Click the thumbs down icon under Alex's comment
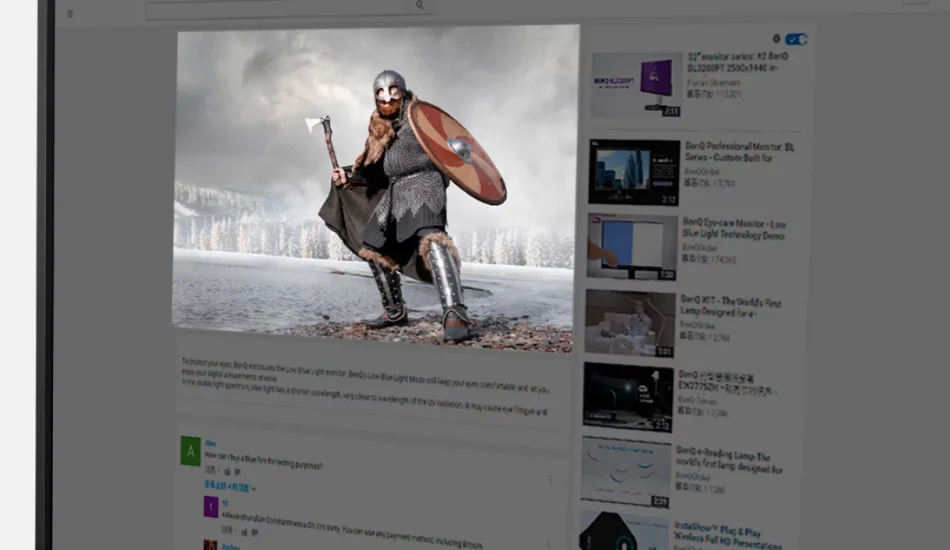Viewport: 950px width, 550px height. tap(239, 470)
